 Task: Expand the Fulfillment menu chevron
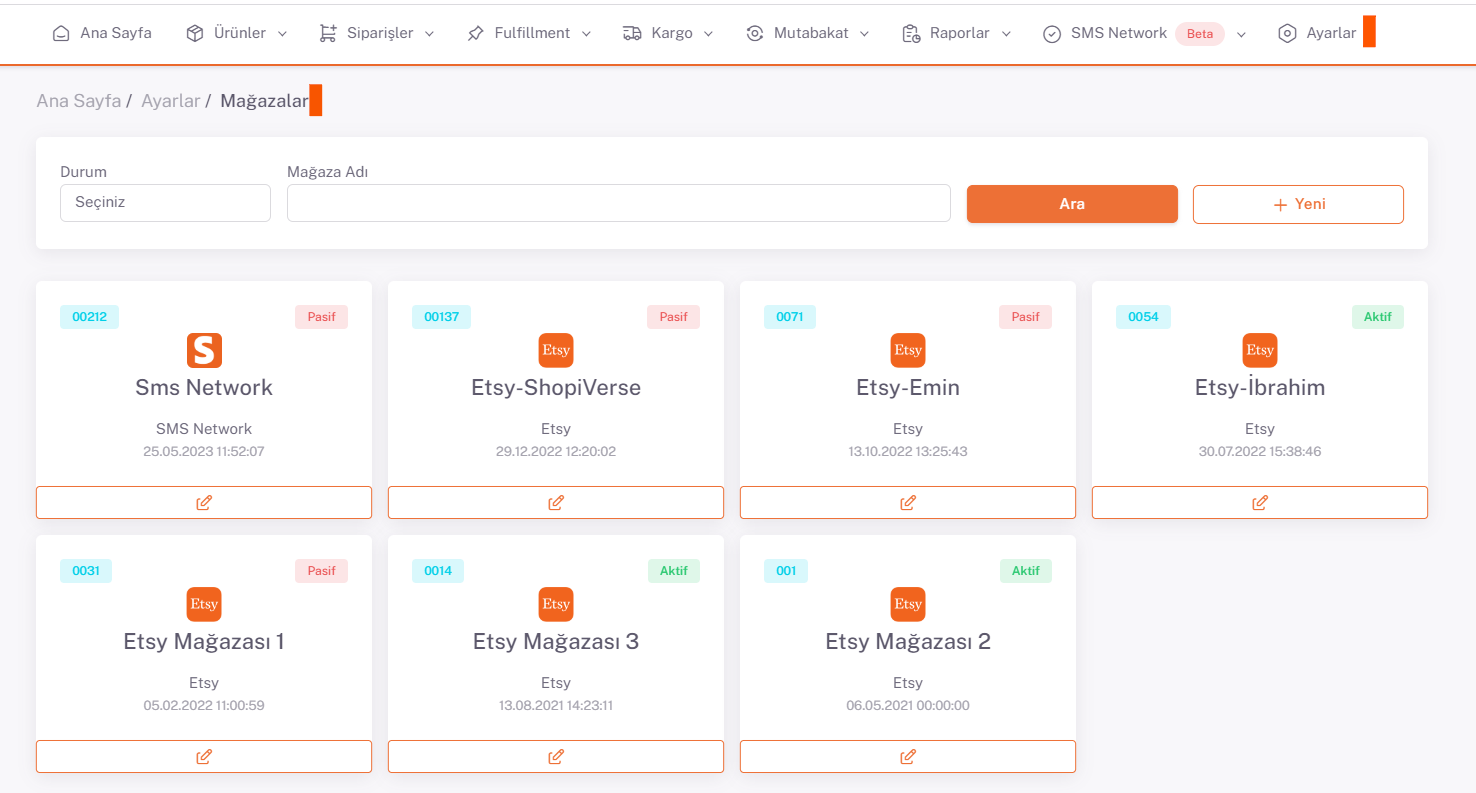click(586, 34)
